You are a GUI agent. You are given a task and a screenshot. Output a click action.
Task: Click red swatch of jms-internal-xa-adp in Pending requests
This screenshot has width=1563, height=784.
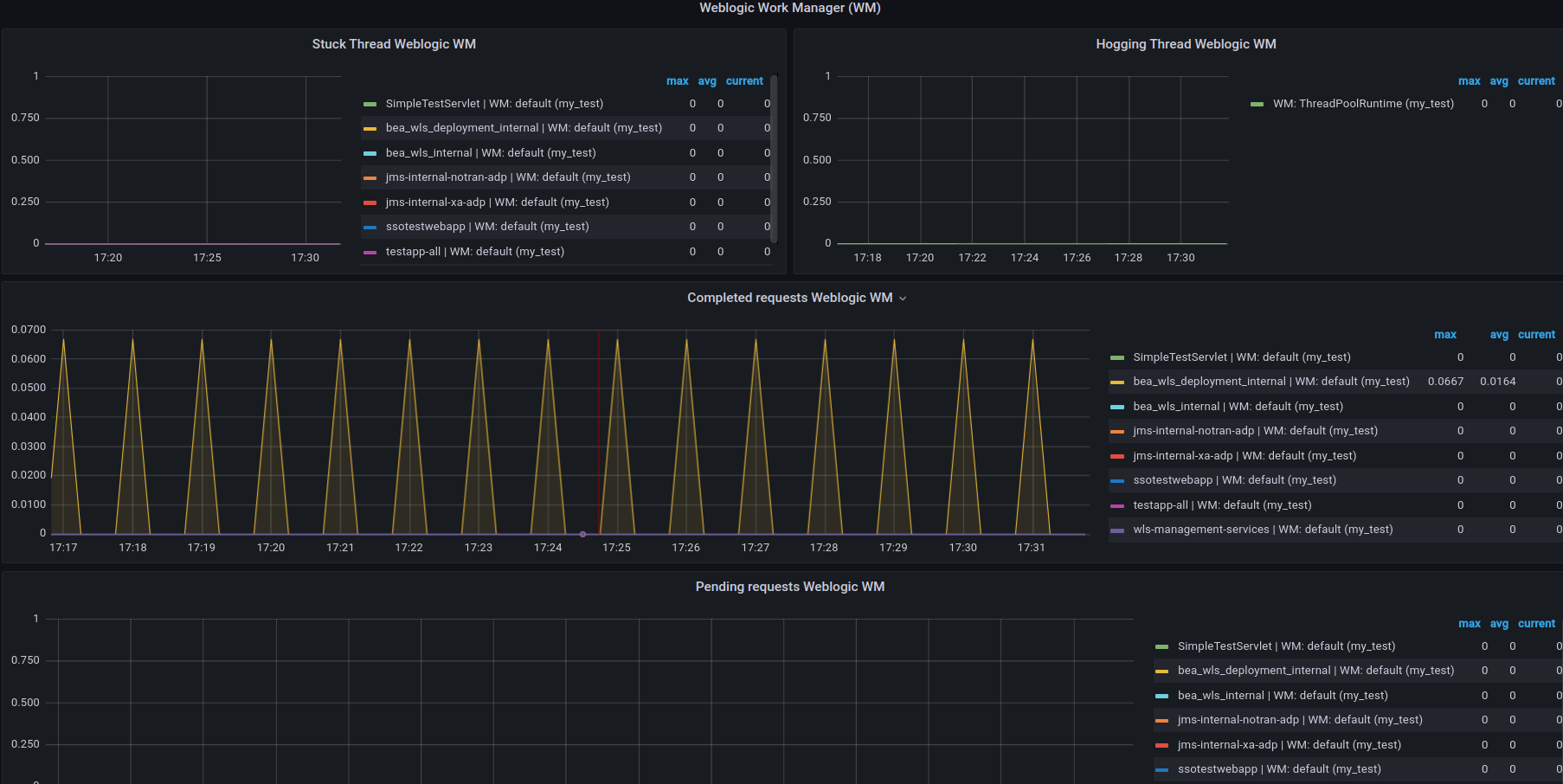[1161, 745]
